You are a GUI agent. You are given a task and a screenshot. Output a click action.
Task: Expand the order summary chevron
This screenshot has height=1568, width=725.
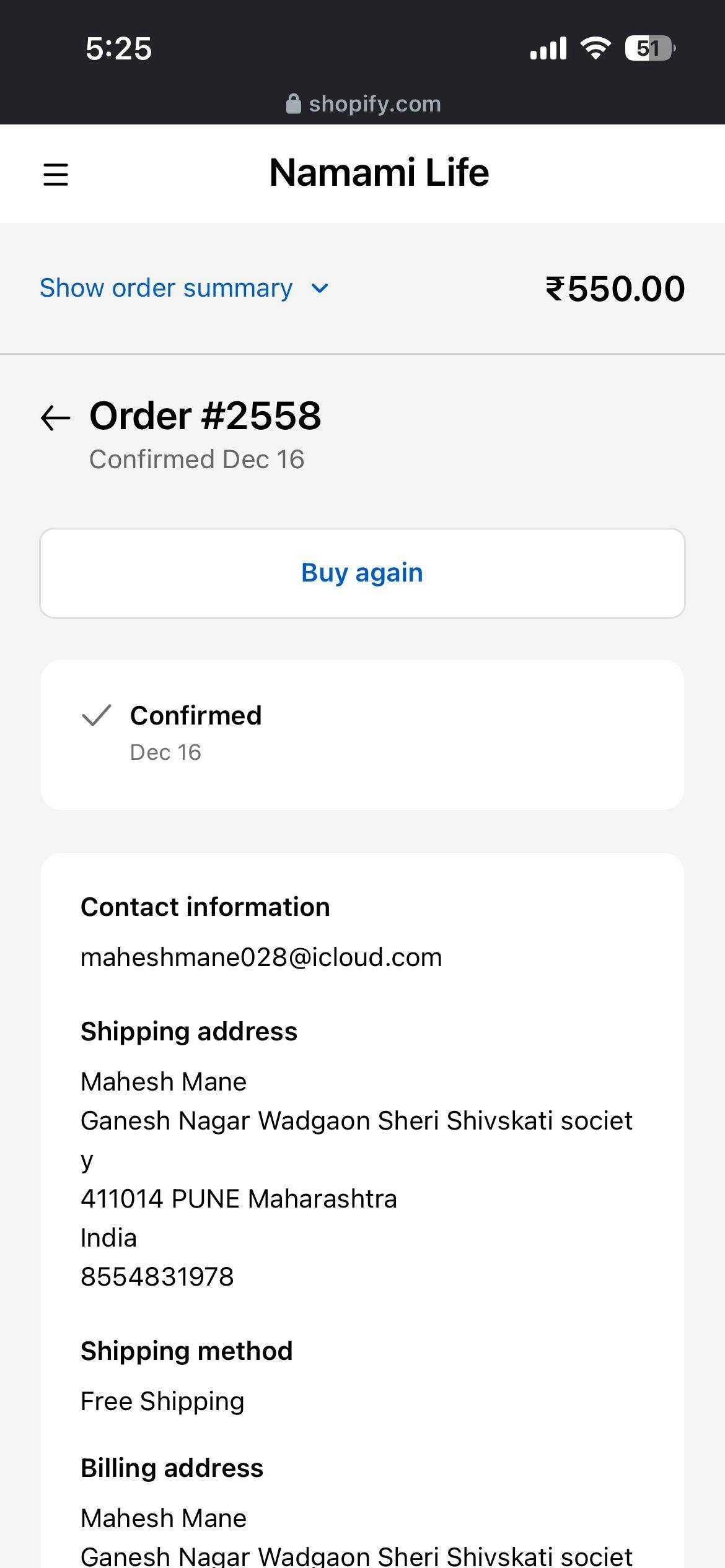point(320,288)
